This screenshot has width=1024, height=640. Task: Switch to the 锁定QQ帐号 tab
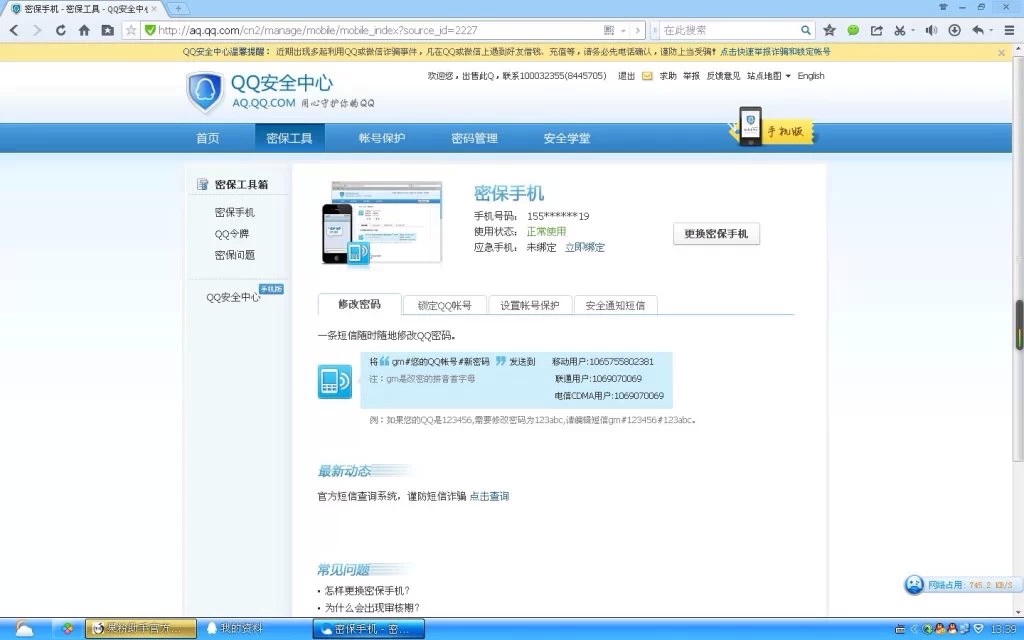click(445, 305)
